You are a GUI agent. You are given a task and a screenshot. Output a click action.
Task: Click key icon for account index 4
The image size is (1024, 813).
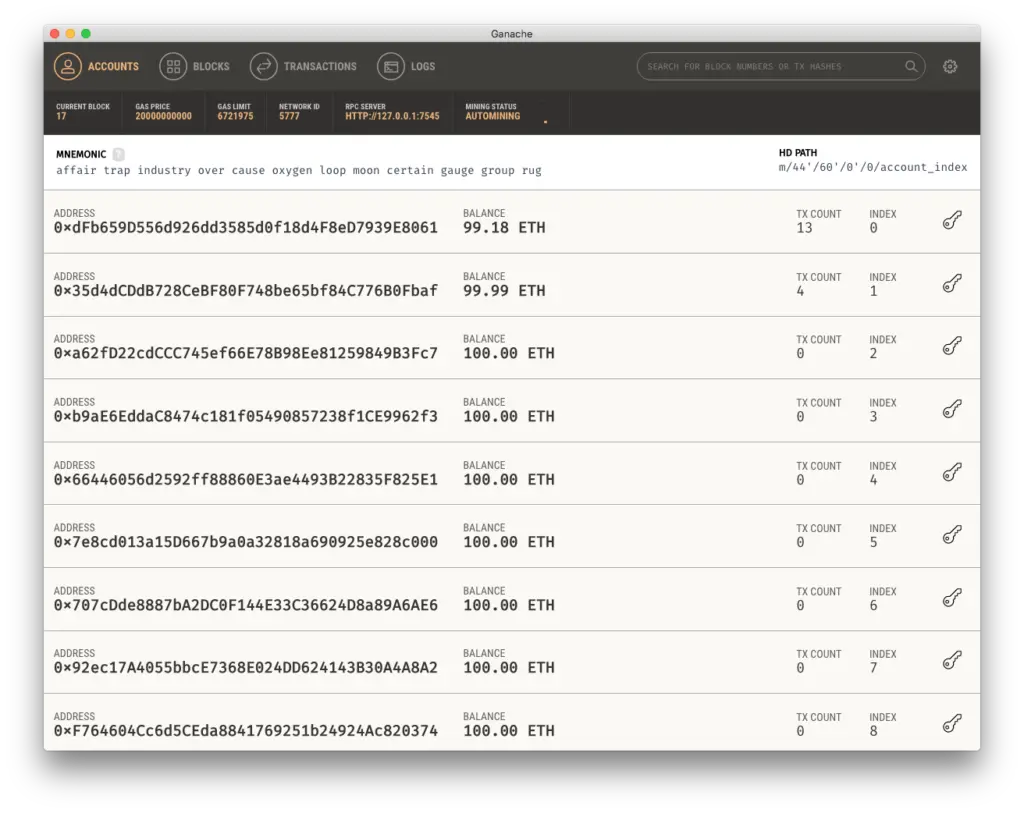[x=952, y=472]
